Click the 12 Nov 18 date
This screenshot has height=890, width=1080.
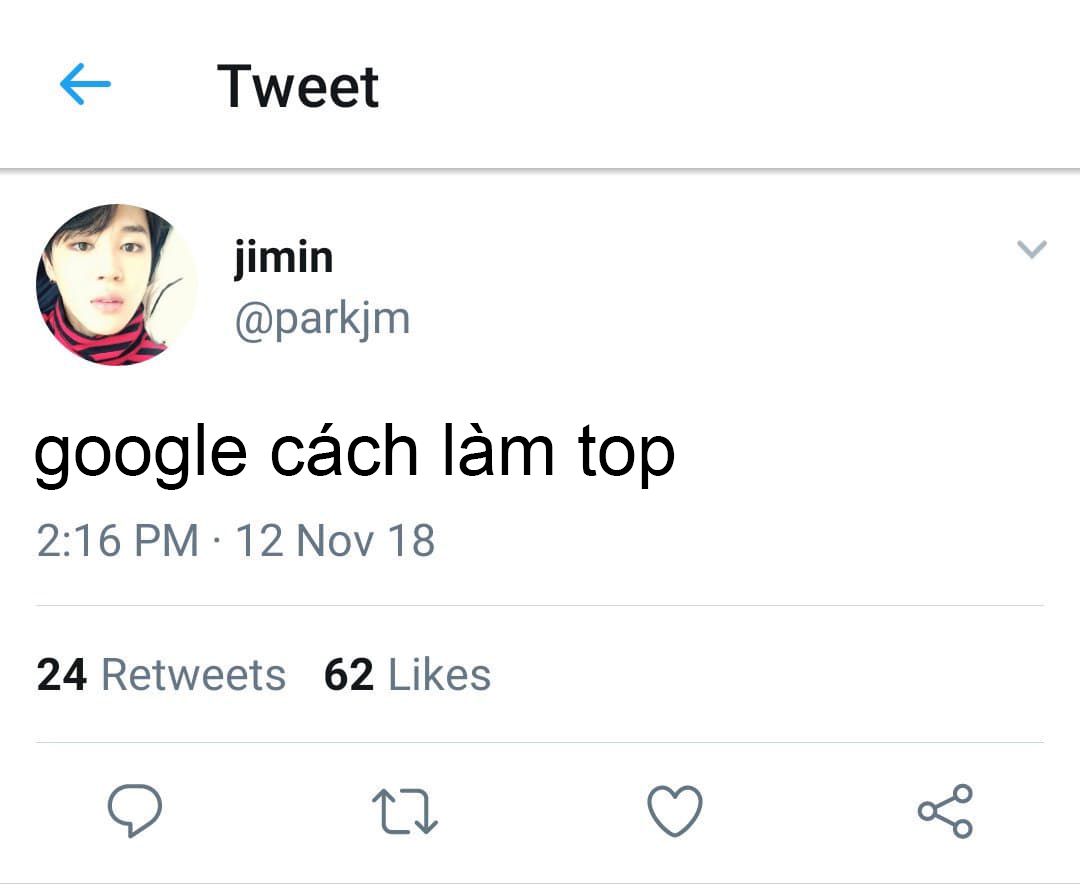(335, 541)
